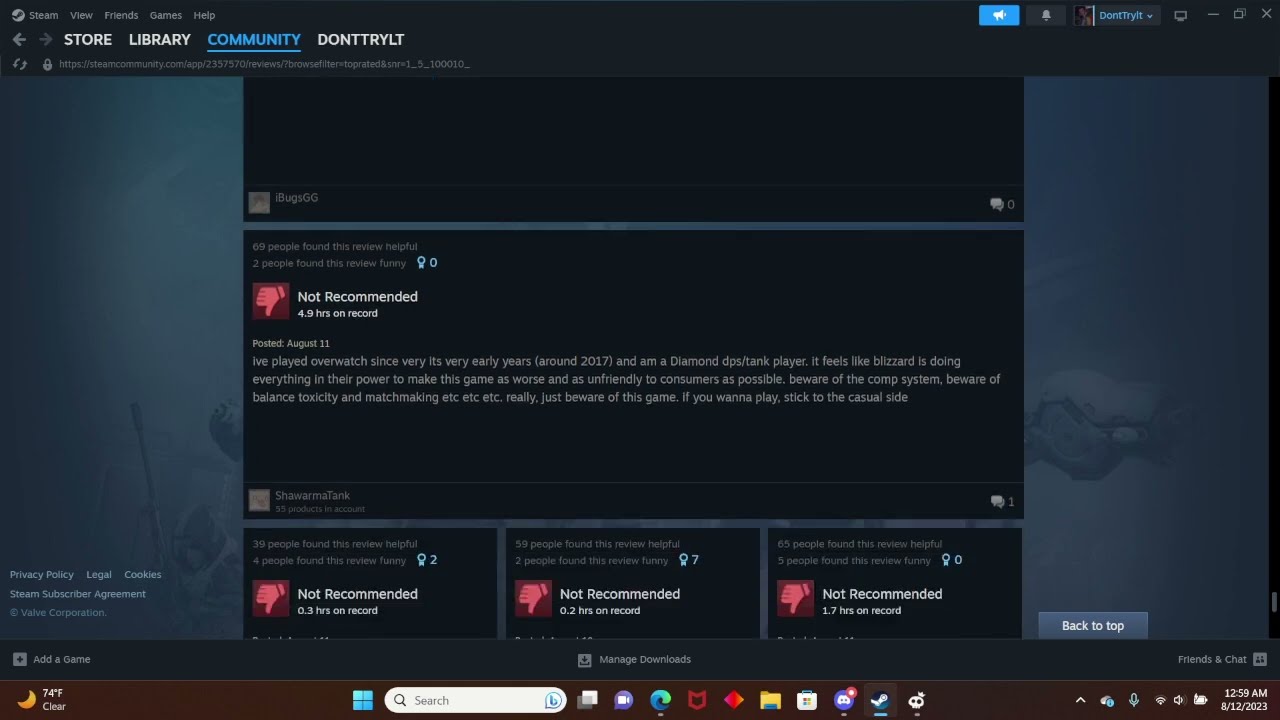The image size is (1280, 720).
Task: Open comments on iBugsGG's review
Action: coord(1002,204)
